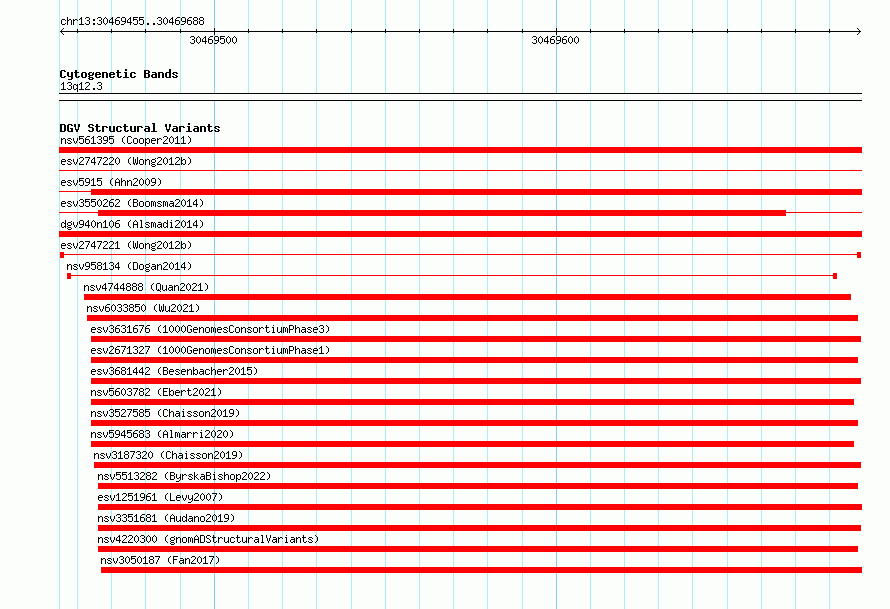
Task: Open nsv3527585 (Chaisson2019) label
Action: click(x=165, y=413)
